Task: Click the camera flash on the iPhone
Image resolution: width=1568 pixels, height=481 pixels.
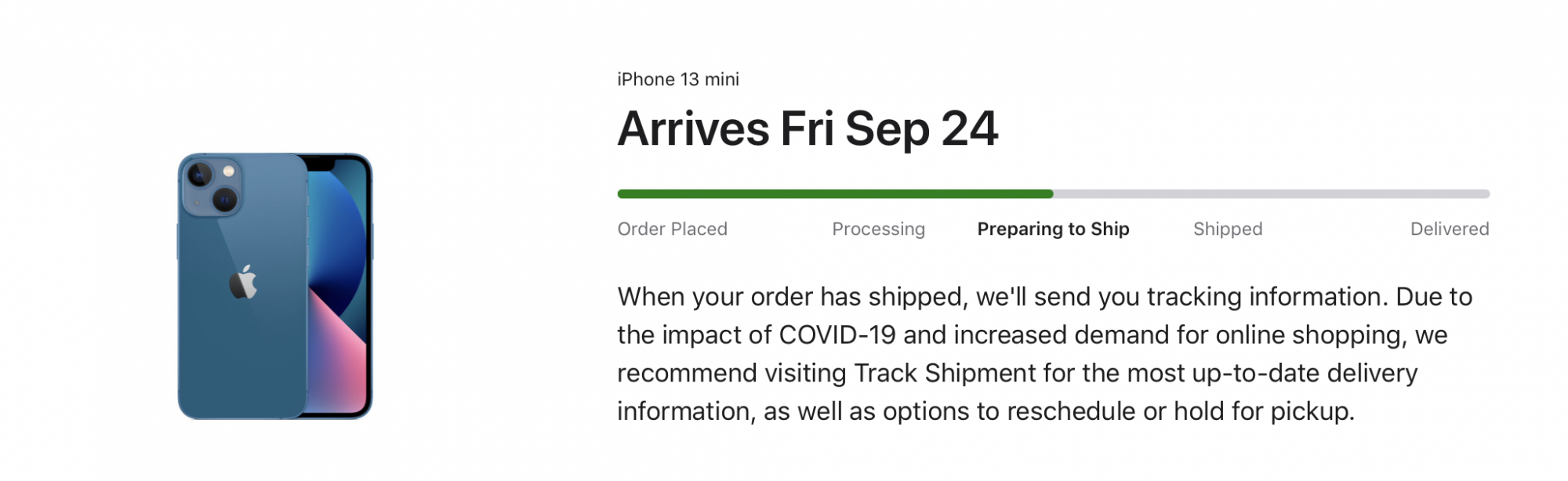Action: pyautogui.click(x=229, y=171)
